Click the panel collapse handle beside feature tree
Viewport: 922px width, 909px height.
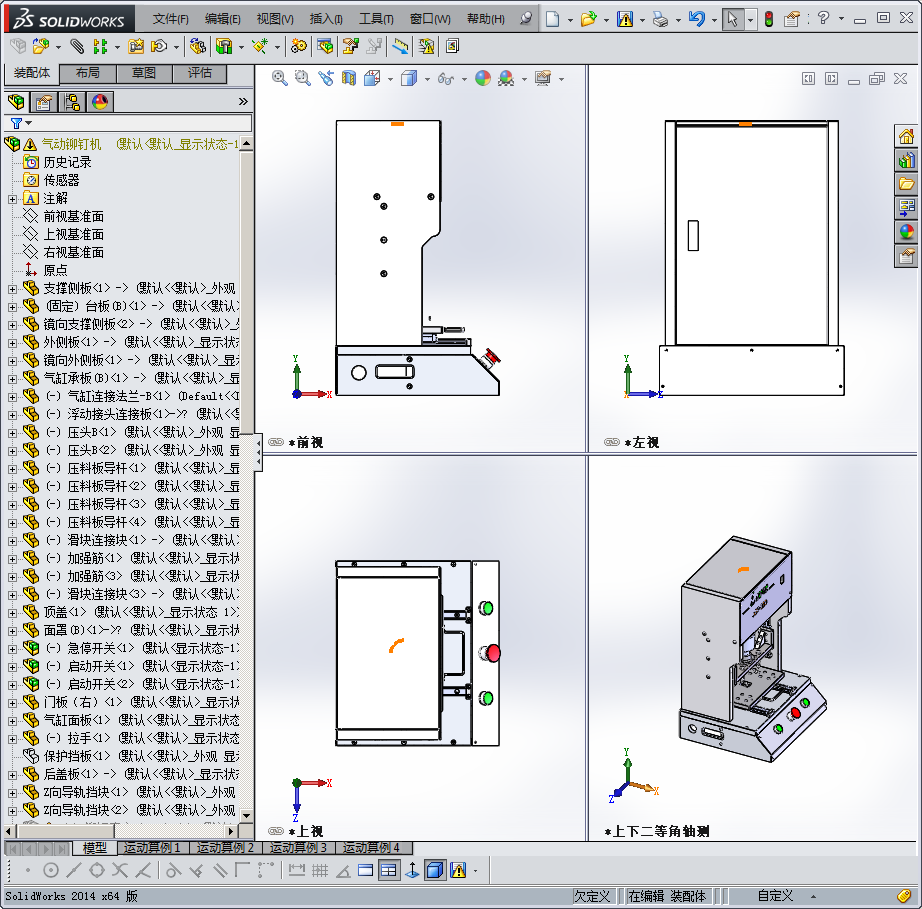(x=258, y=453)
